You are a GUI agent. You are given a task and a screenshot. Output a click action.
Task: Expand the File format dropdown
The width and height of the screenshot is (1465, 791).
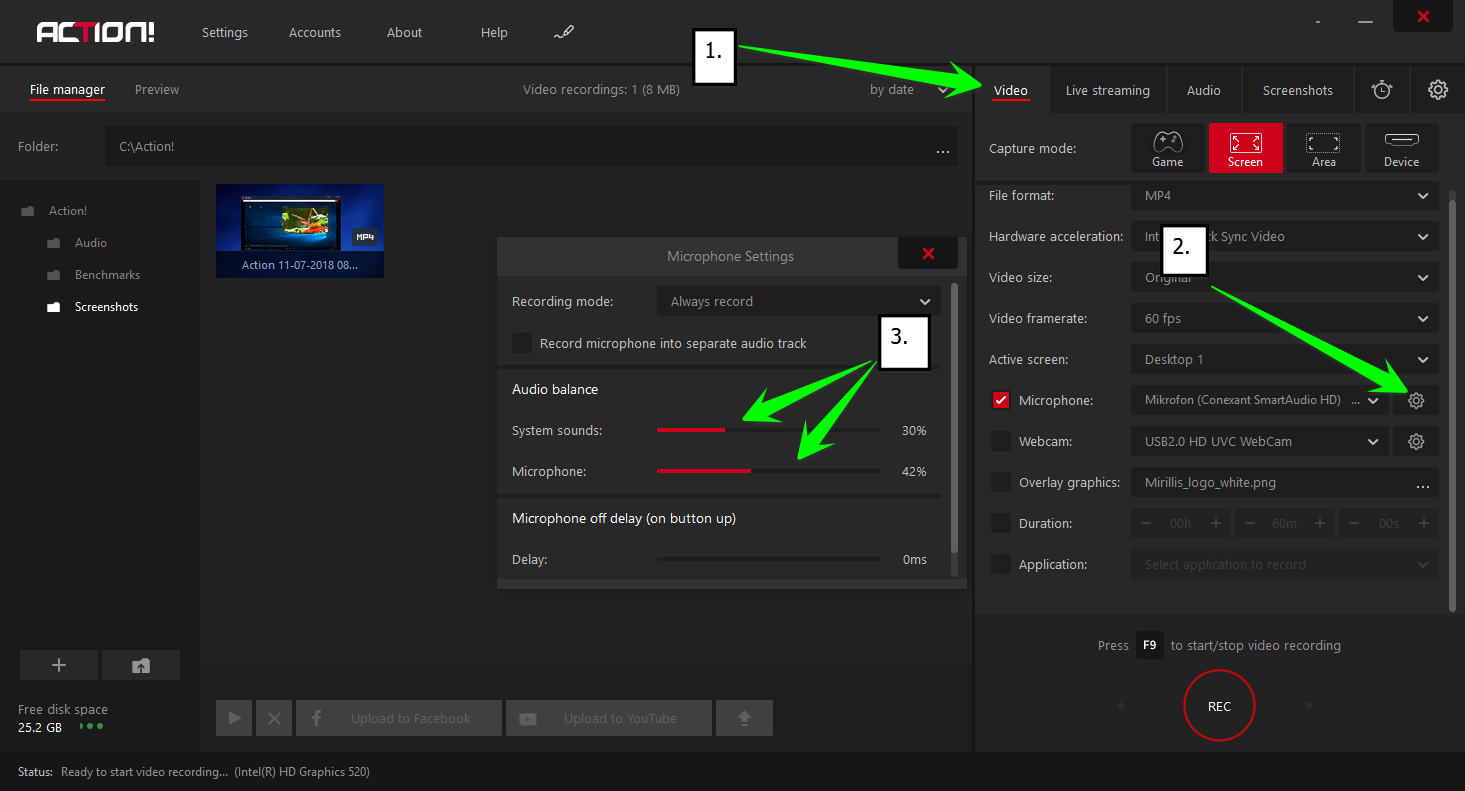tap(1284, 196)
